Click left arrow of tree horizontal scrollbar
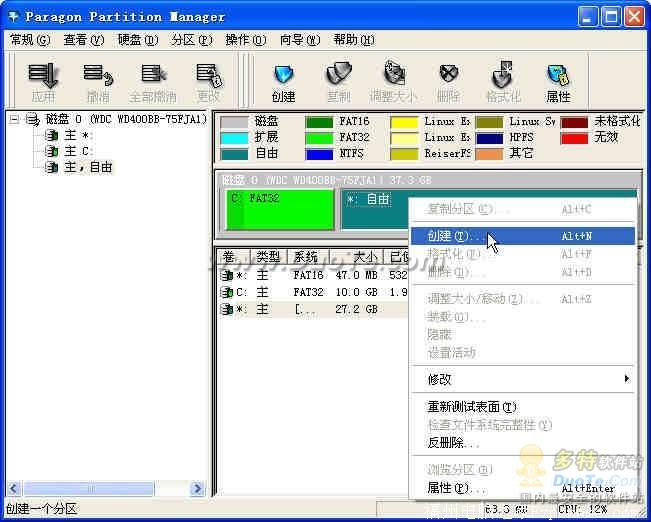Image resolution: width=651 pixels, height=522 pixels. click(x=14, y=489)
